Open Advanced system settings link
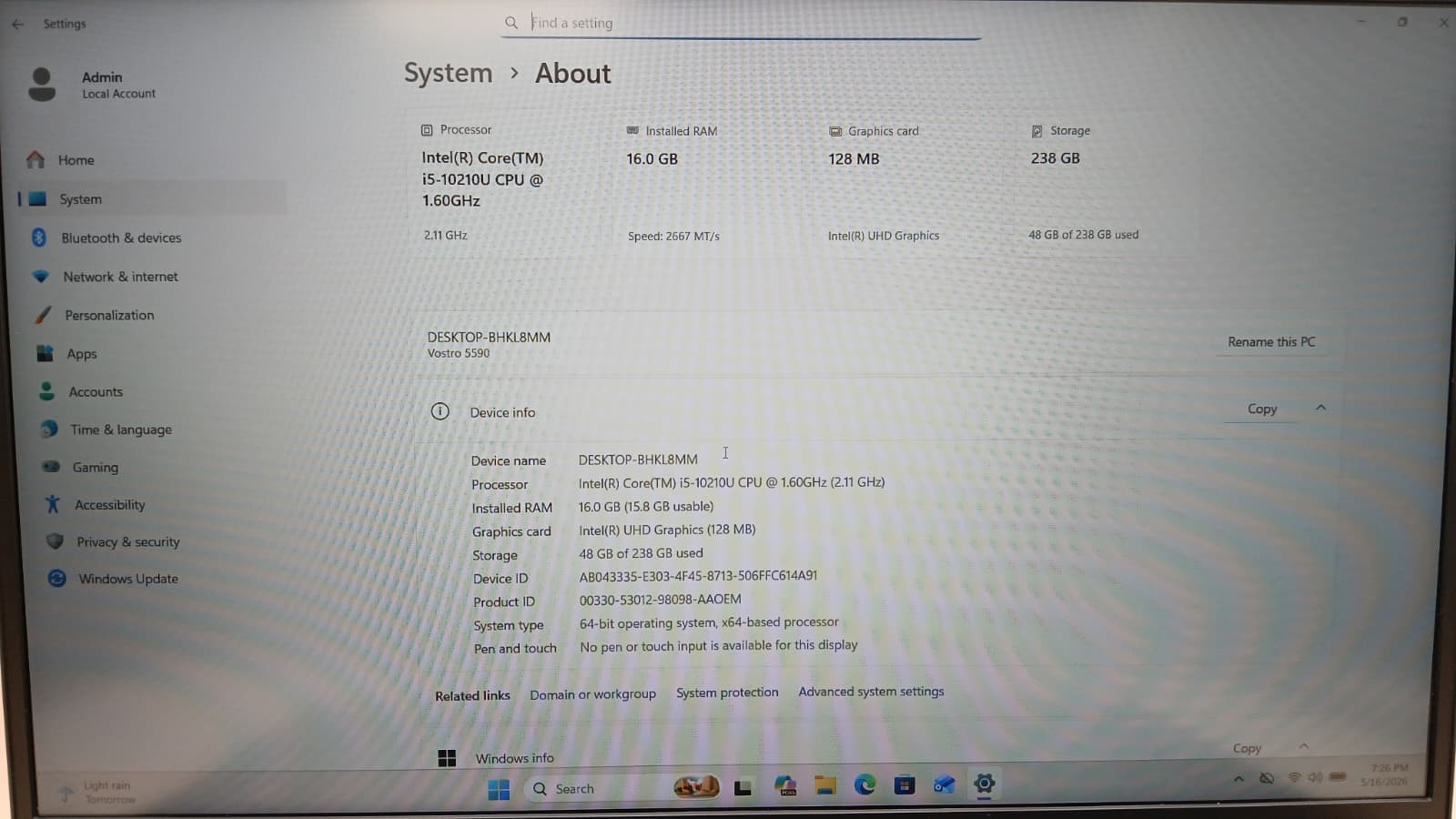 (x=871, y=692)
